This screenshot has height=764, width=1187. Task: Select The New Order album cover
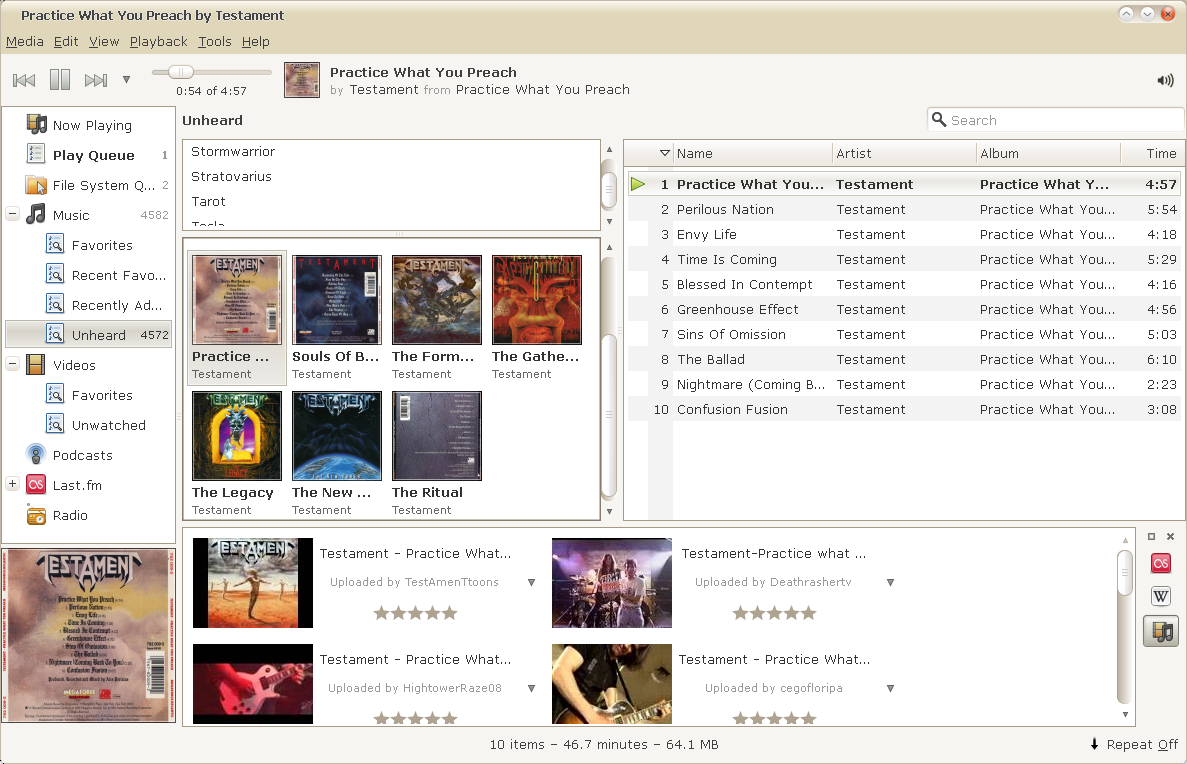[337, 436]
